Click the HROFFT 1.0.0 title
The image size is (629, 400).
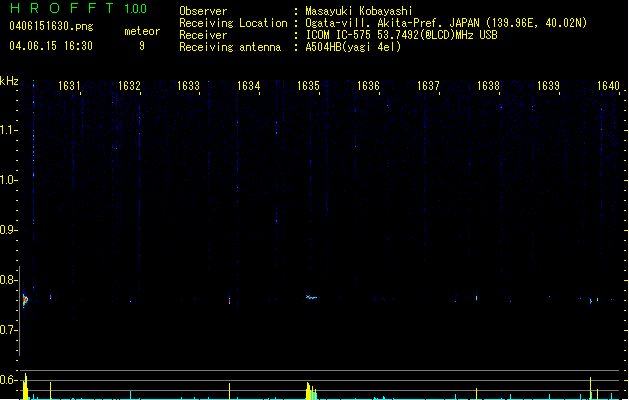pos(78,8)
